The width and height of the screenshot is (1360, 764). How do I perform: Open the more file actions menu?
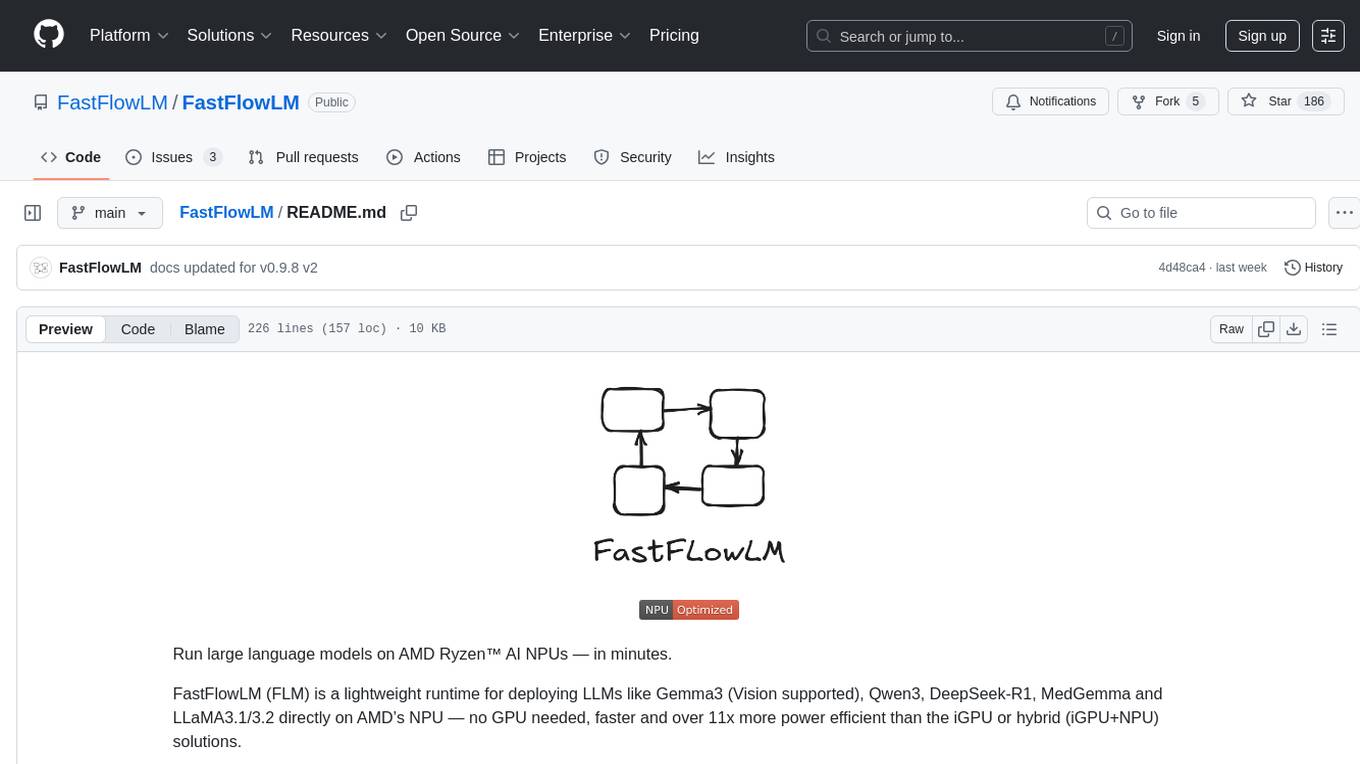[1344, 213]
